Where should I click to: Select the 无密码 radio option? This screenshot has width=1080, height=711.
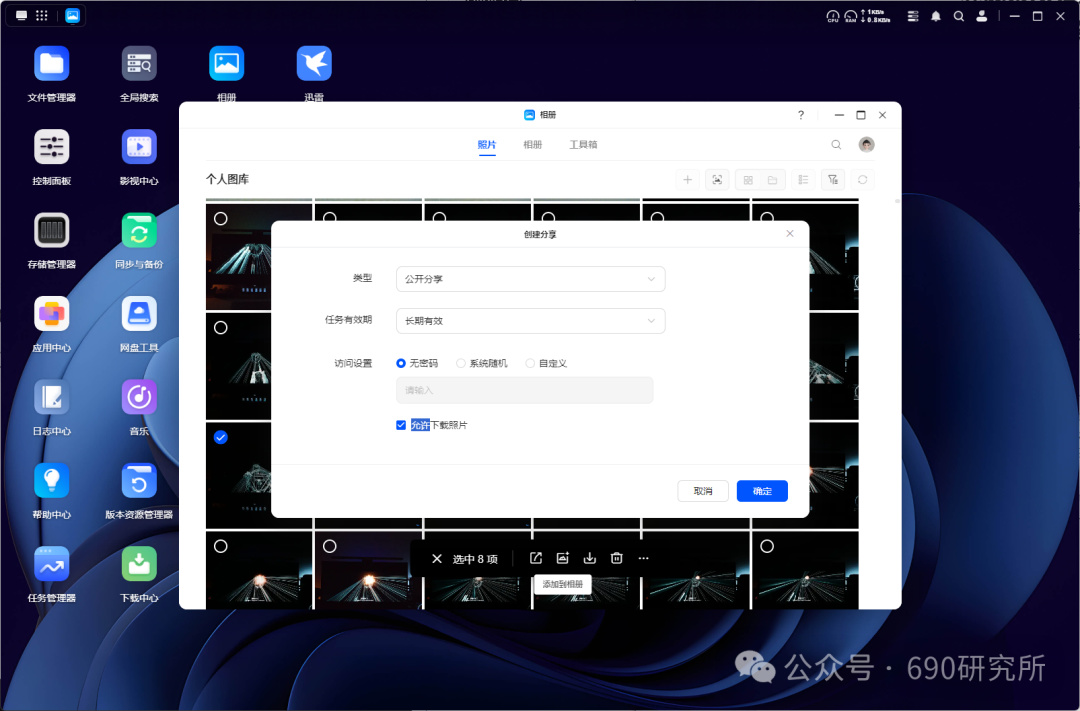[401, 363]
